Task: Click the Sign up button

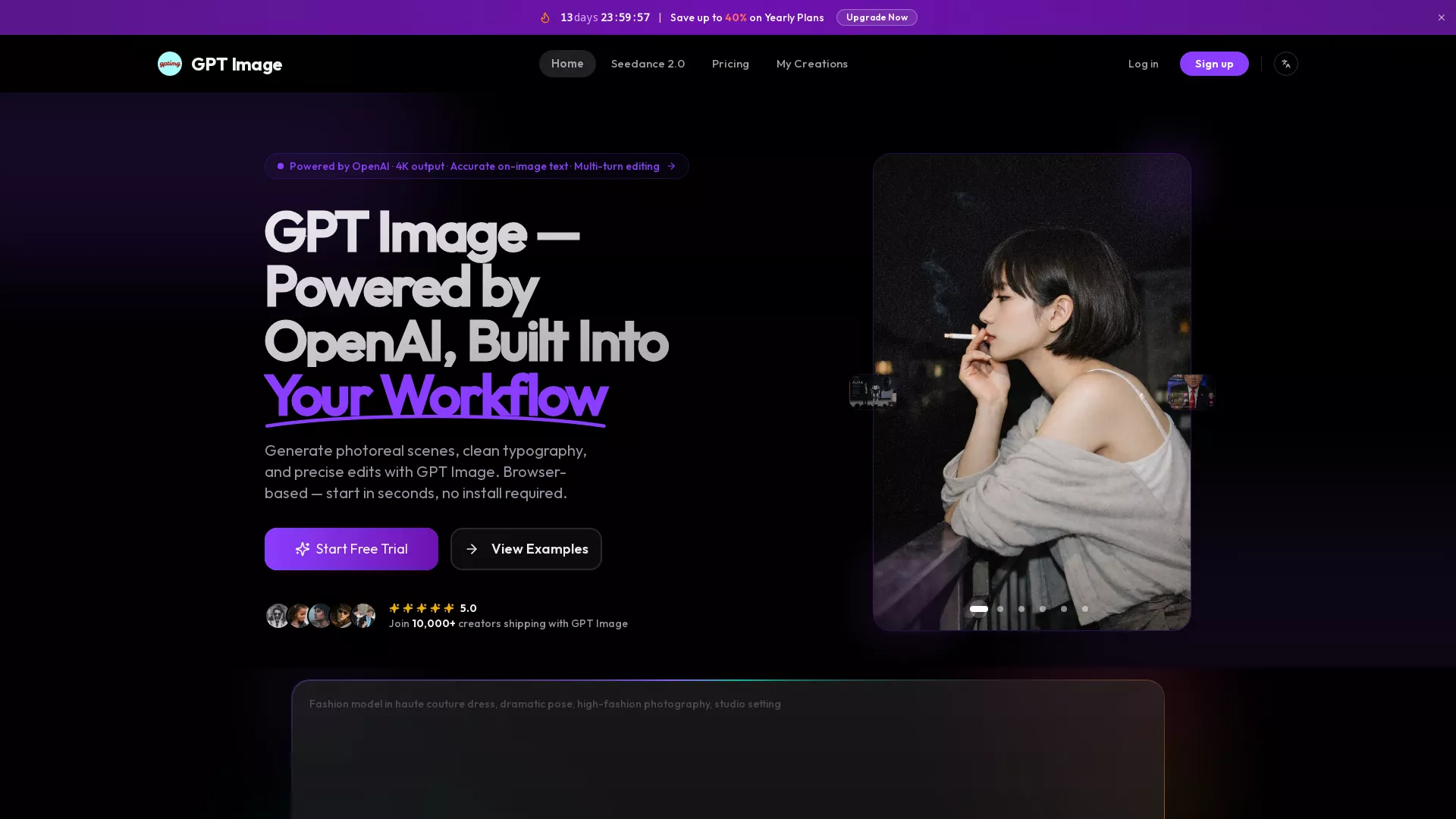Action: point(1214,64)
